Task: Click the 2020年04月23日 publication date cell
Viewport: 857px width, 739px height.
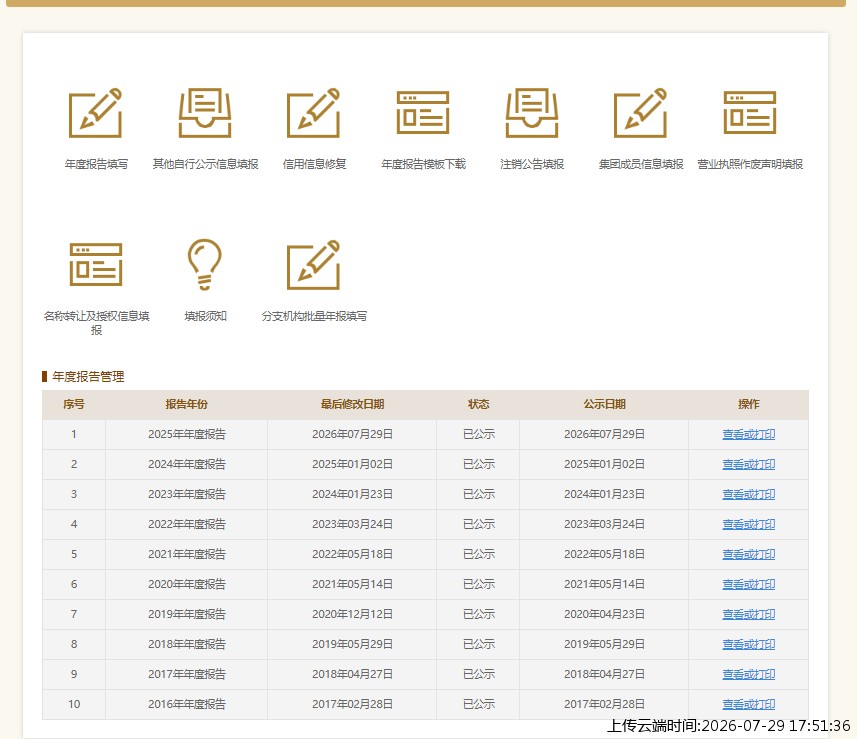Action: [x=604, y=615]
